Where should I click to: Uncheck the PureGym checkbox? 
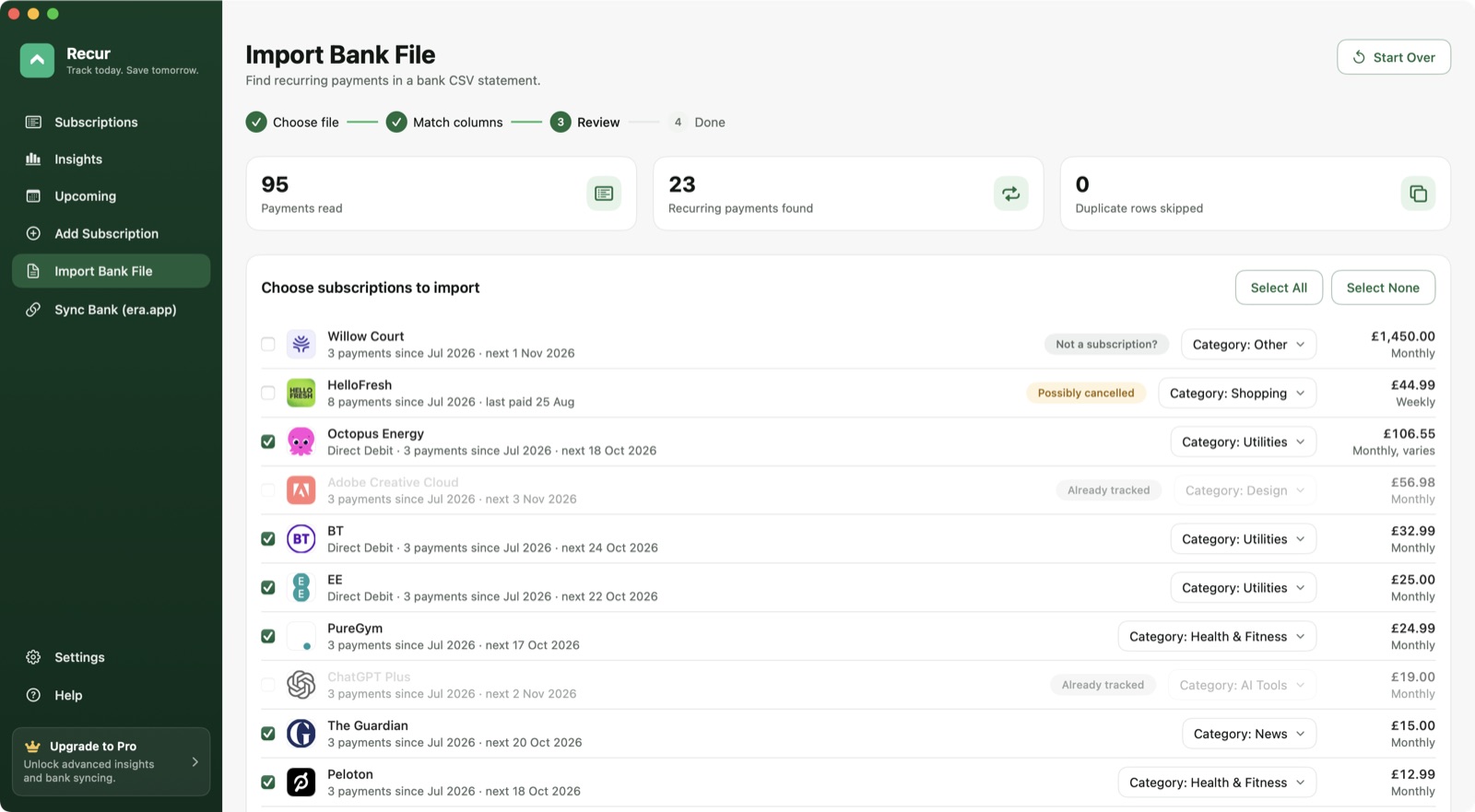(x=268, y=636)
